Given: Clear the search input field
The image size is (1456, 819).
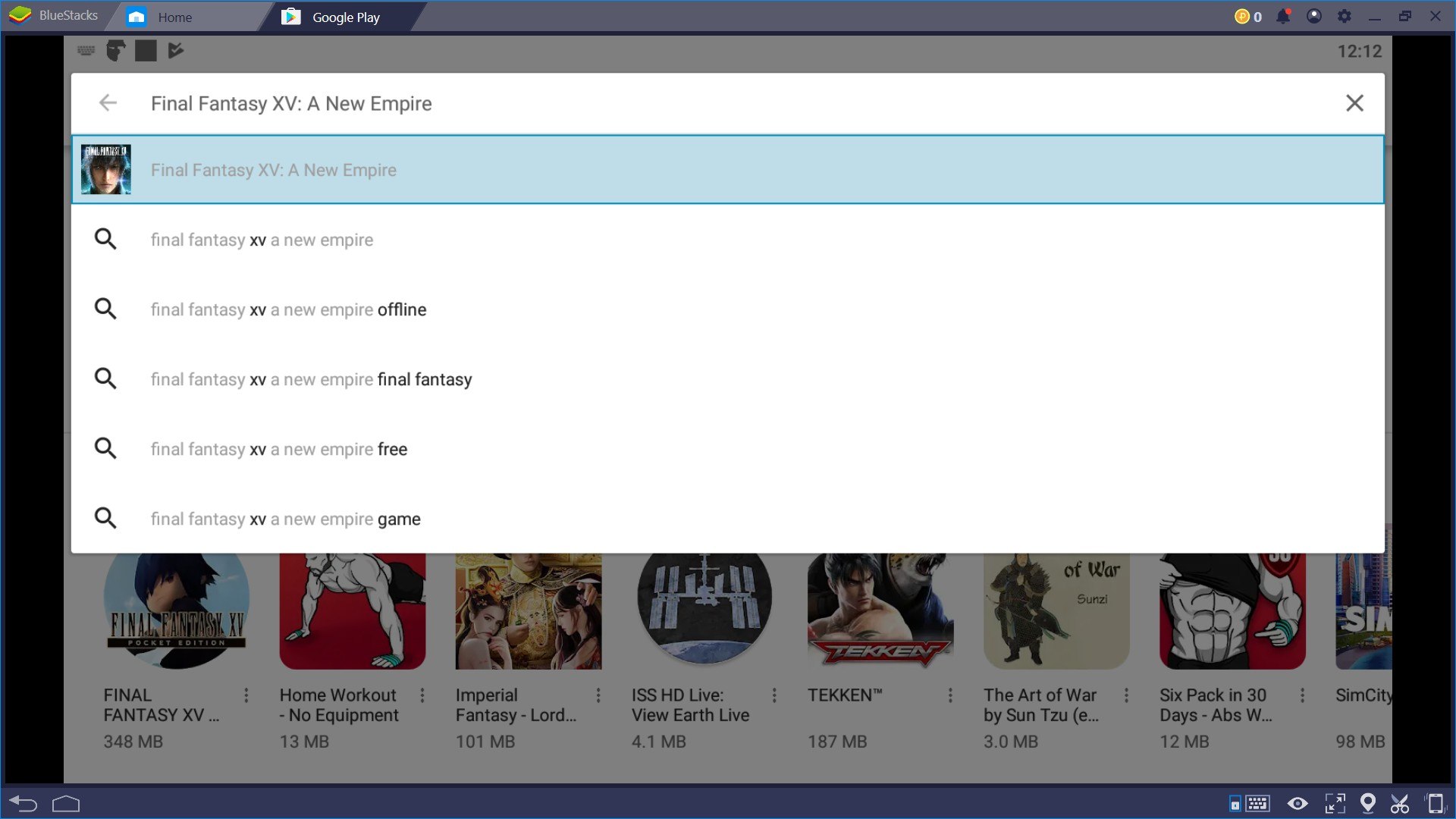Looking at the screenshot, I should click(1355, 103).
